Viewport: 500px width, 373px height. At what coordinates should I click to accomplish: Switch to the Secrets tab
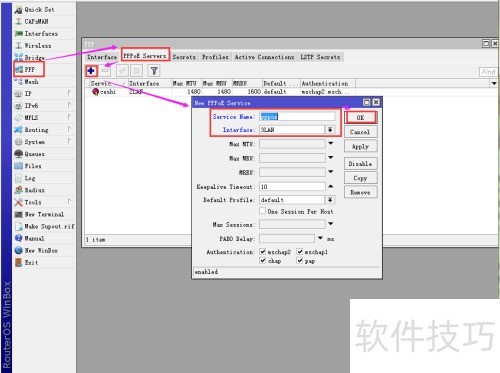184,57
